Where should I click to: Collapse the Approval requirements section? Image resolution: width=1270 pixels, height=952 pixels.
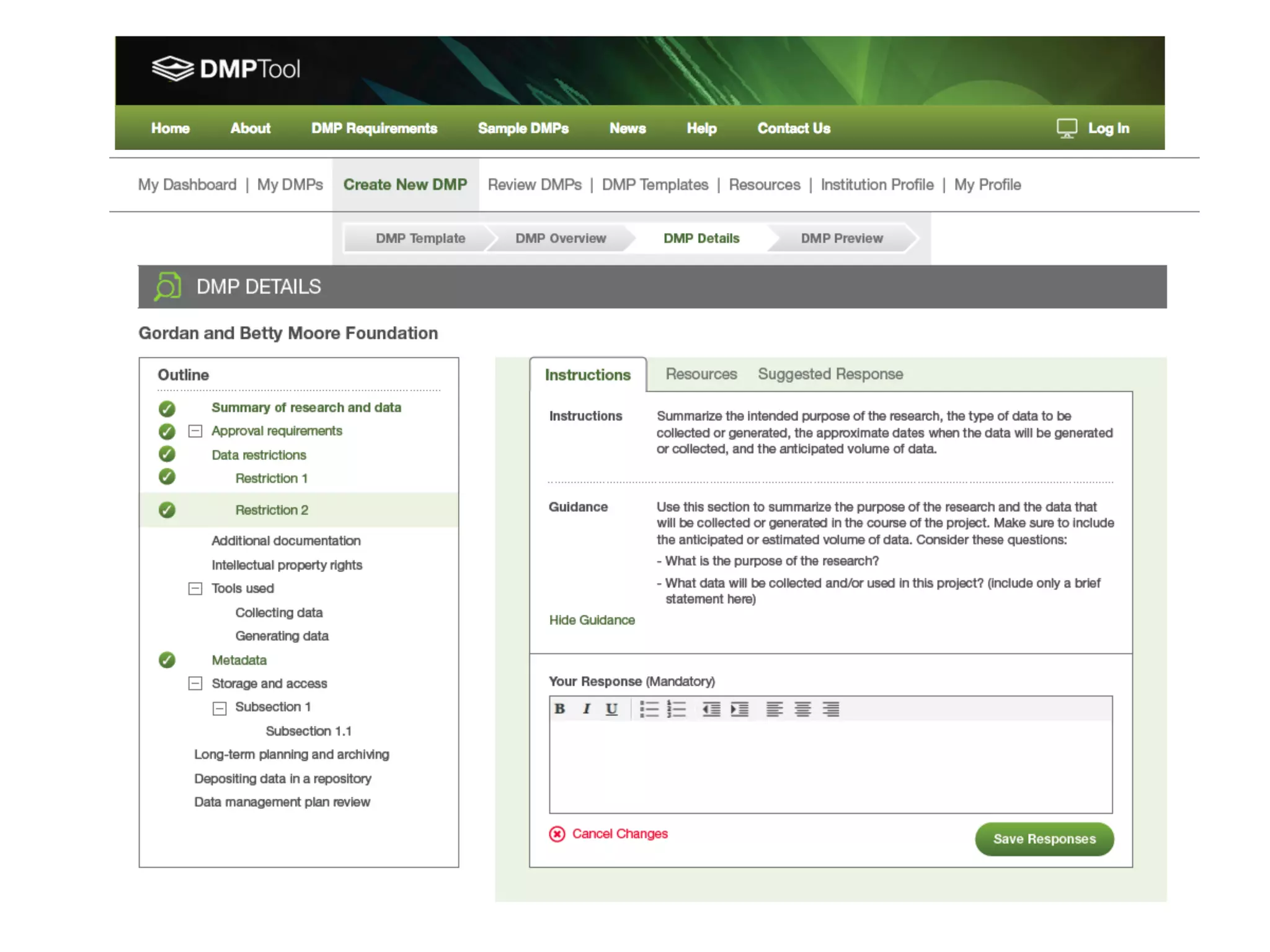195,431
